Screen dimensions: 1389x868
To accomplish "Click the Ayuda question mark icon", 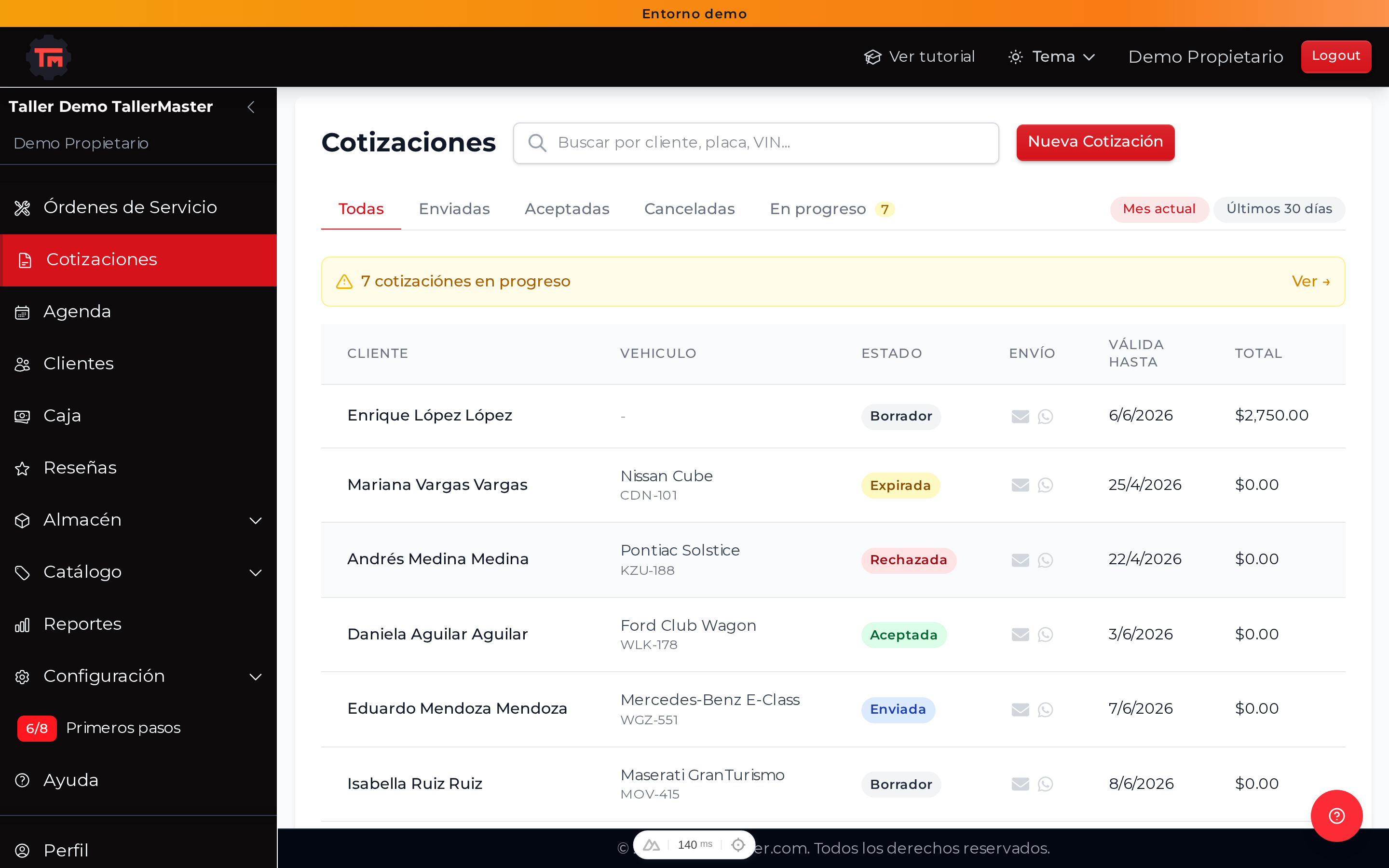I will (x=22, y=781).
